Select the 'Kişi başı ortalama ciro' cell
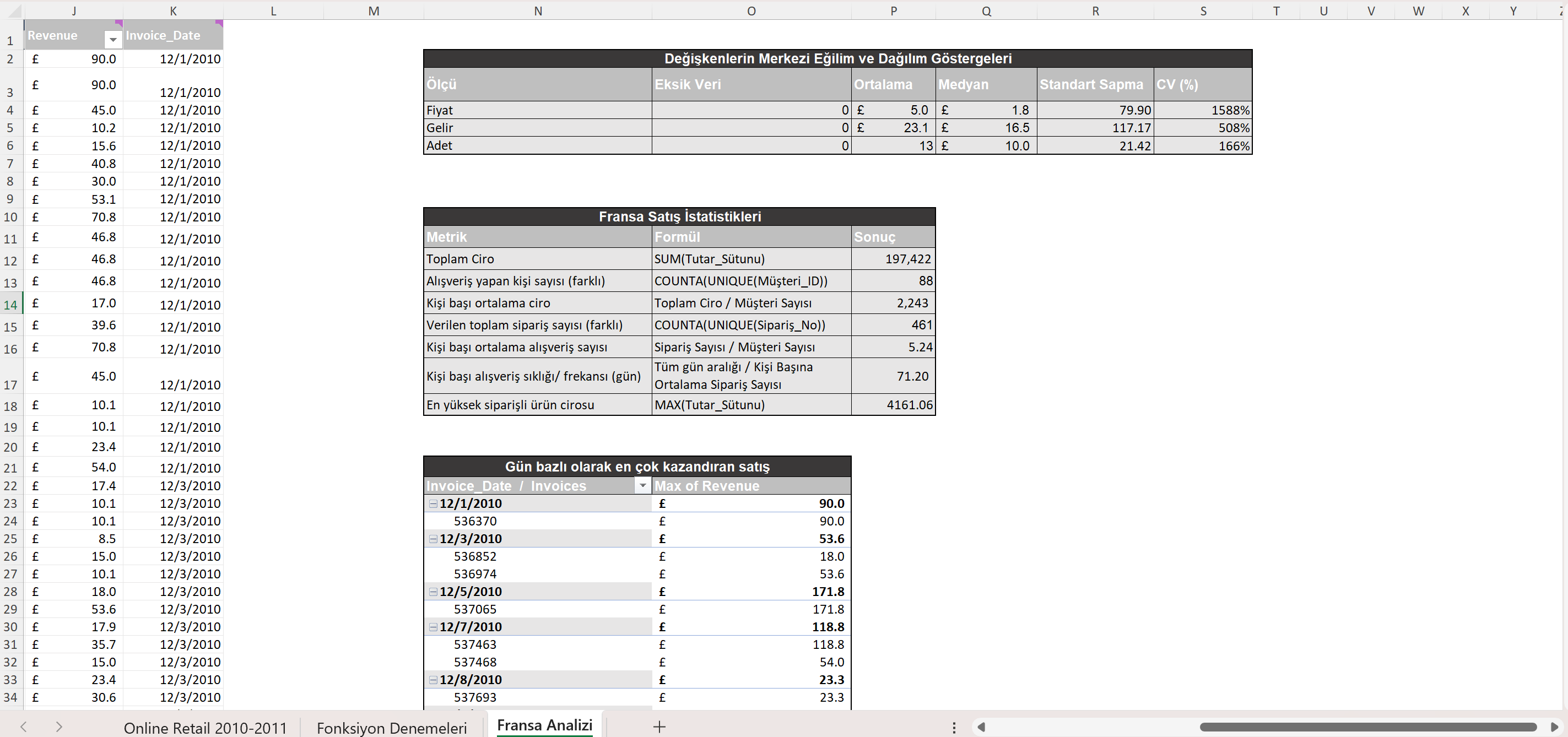Viewport: 1568px width, 737px height. (538, 302)
